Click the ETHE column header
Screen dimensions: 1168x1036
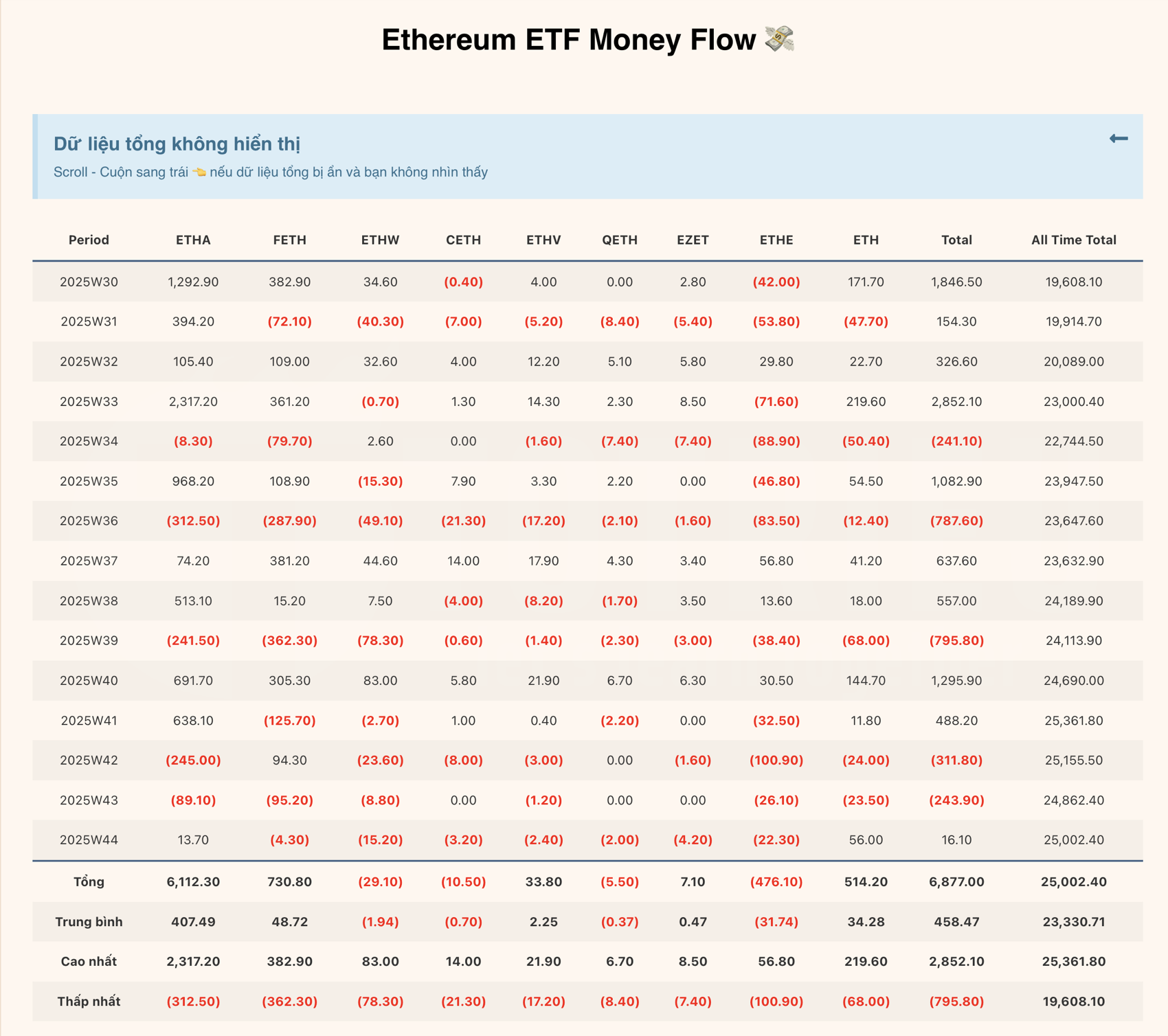click(776, 240)
